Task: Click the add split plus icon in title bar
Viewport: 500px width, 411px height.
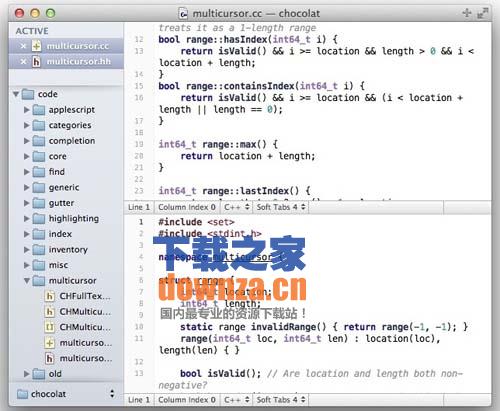Action: pos(467,13)
